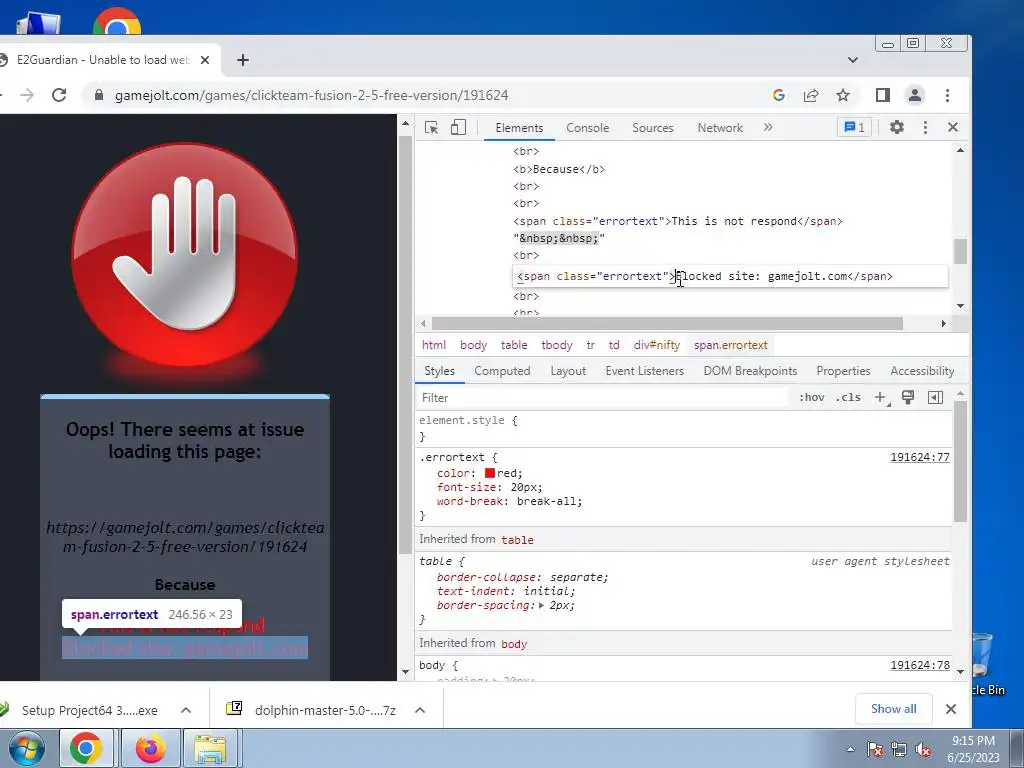Select body in the breadcrumb trail
This screenshot has height=768, width=1024.
pyautogui.click(x=473, y=345)
